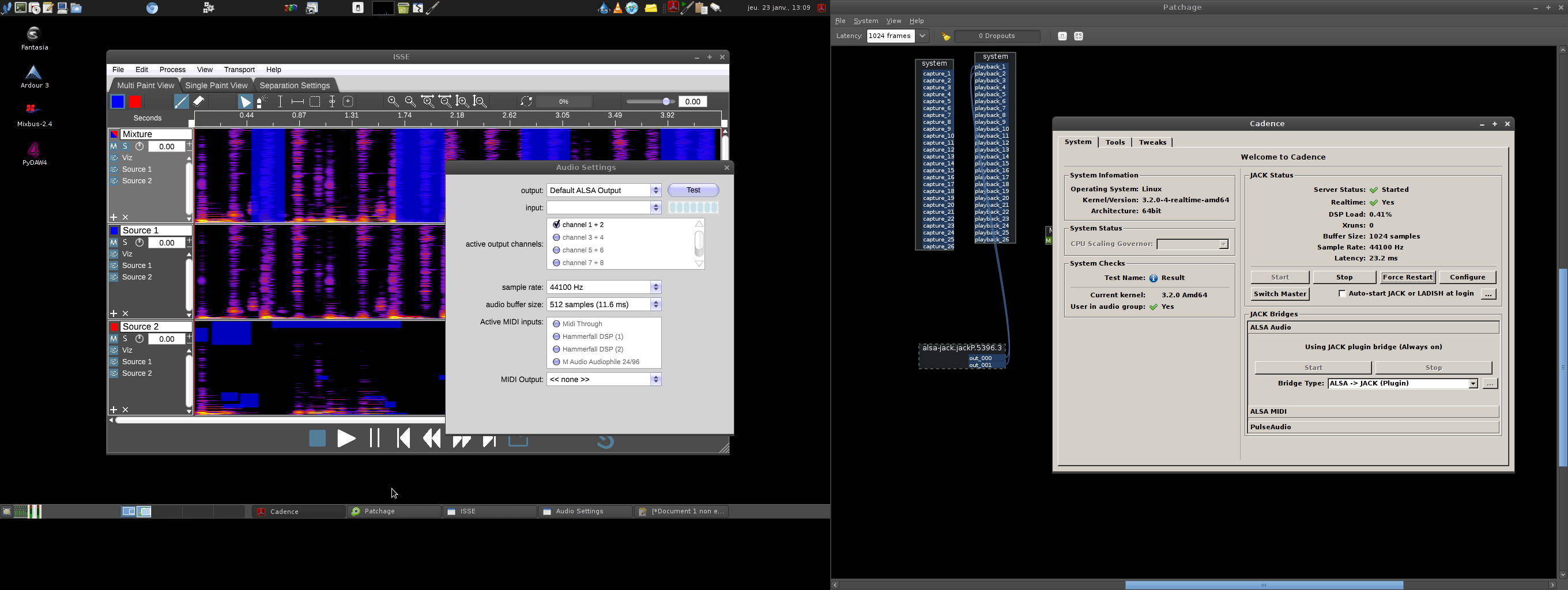
Task: Expand the Patchage latency frames dropdown
Action: click(922, 36)
